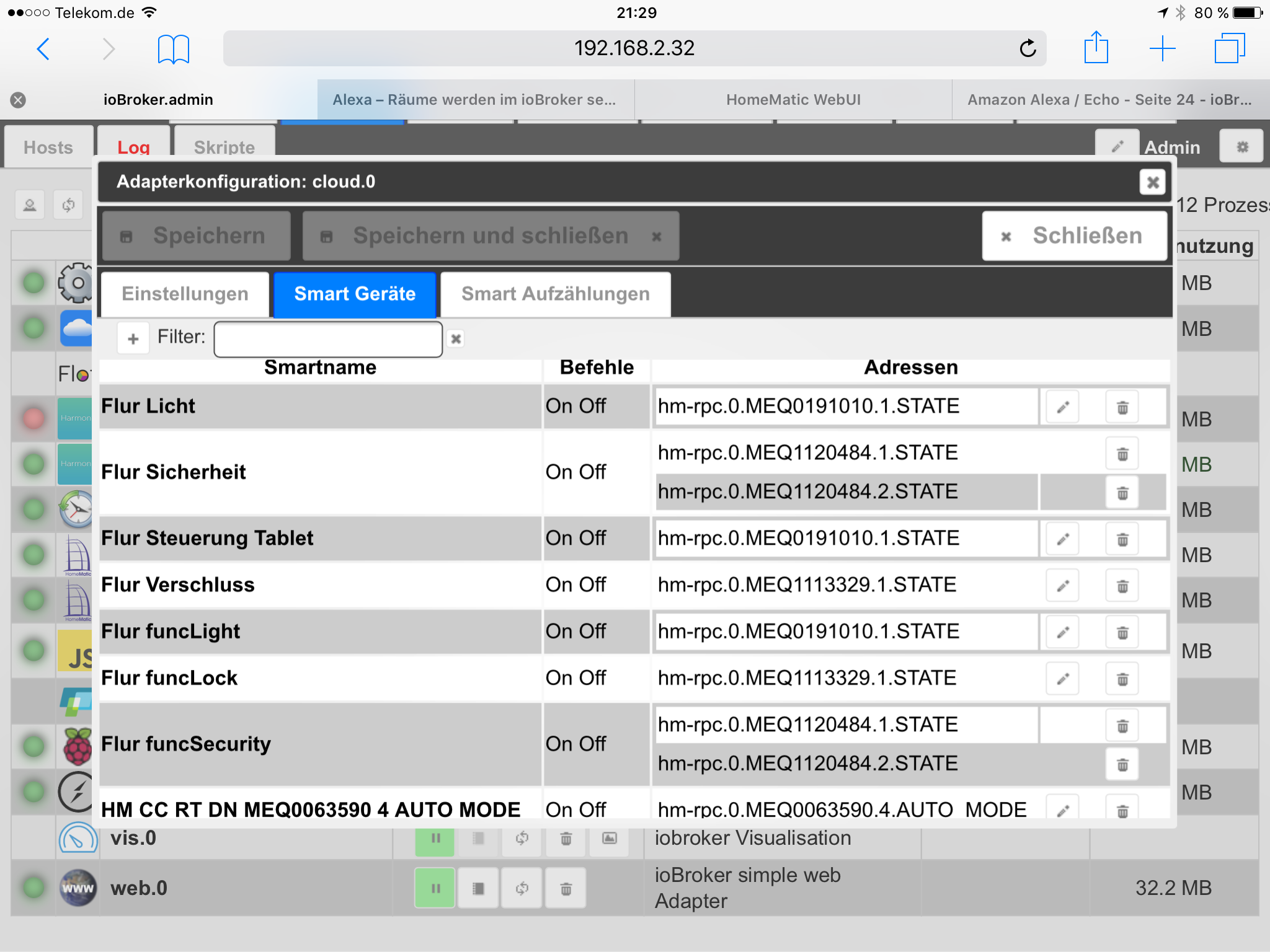Click Speichern und schließen
The height and width of the screenshot is (952, 1270).
point(491,236)
